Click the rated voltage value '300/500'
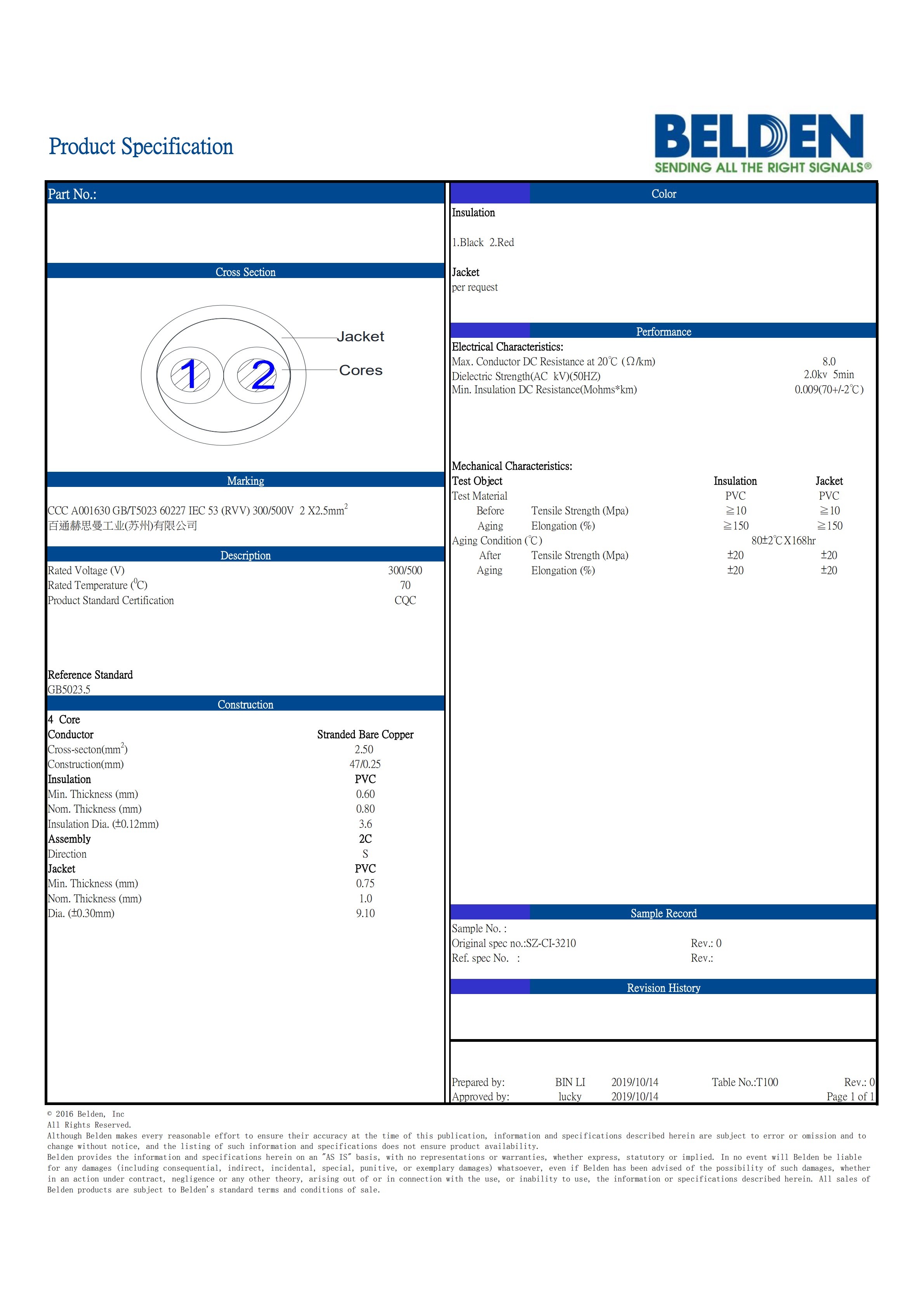 405,570
